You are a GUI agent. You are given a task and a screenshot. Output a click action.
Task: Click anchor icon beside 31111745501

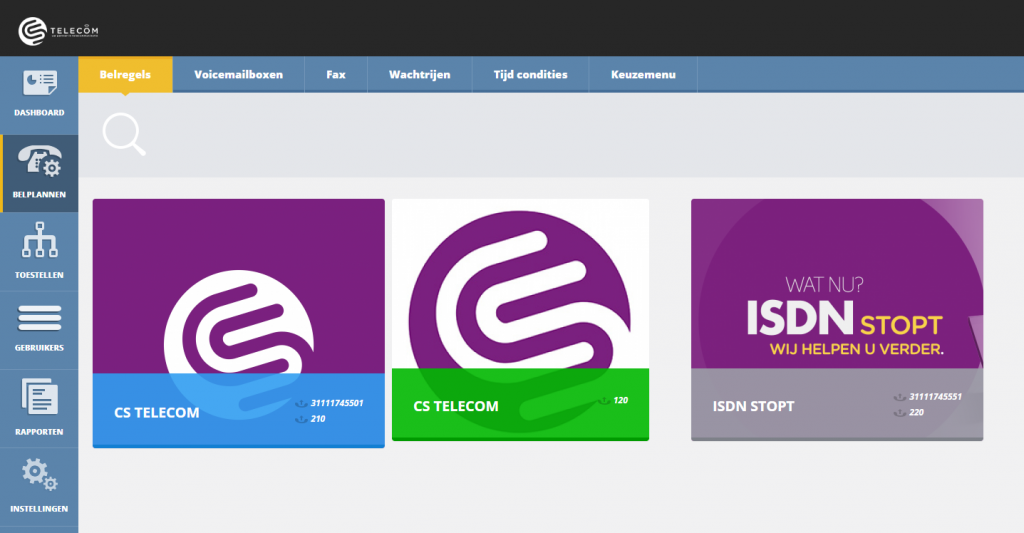[301, 404]
